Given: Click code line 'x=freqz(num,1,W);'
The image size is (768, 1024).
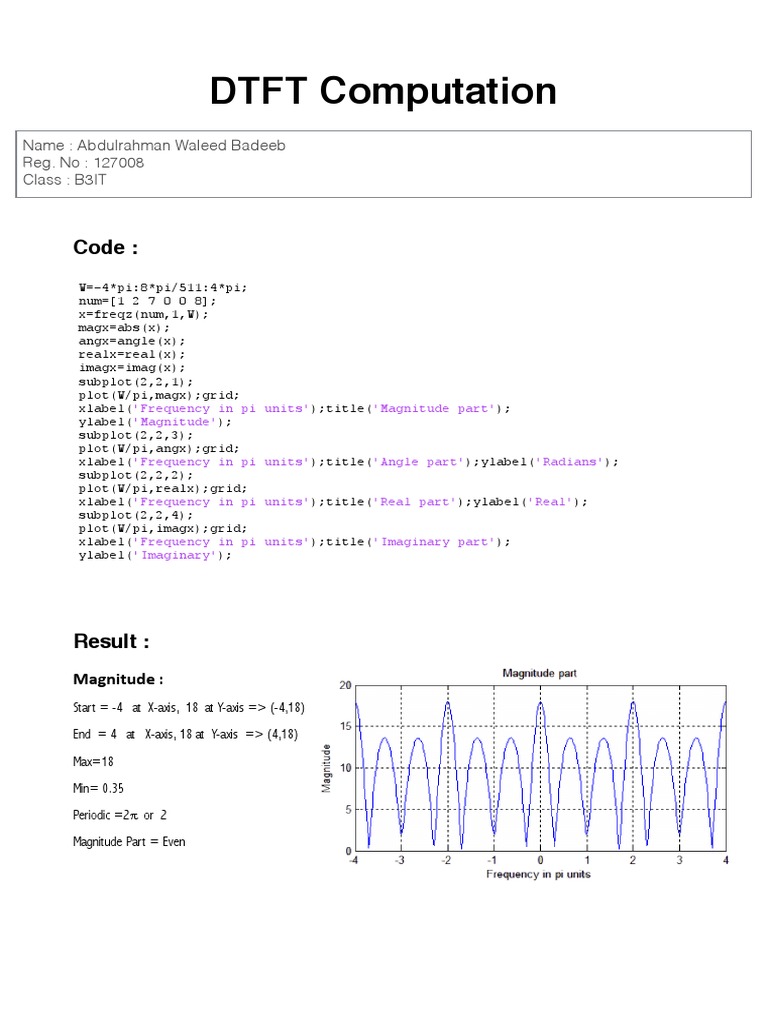Looking at the screenshot, I should click(x=143, y=314).
